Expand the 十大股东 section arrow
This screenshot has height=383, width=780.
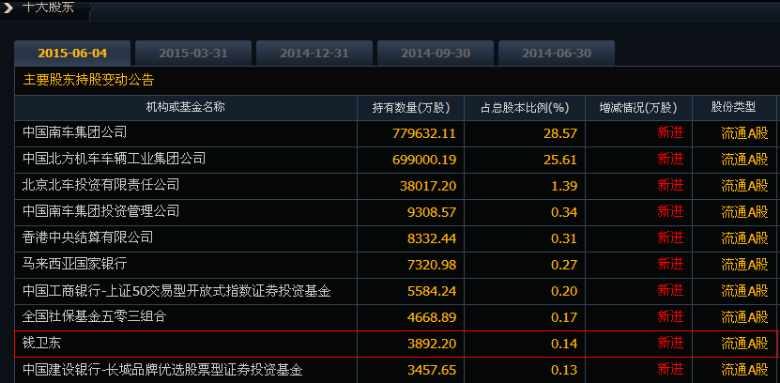(7, 7)
